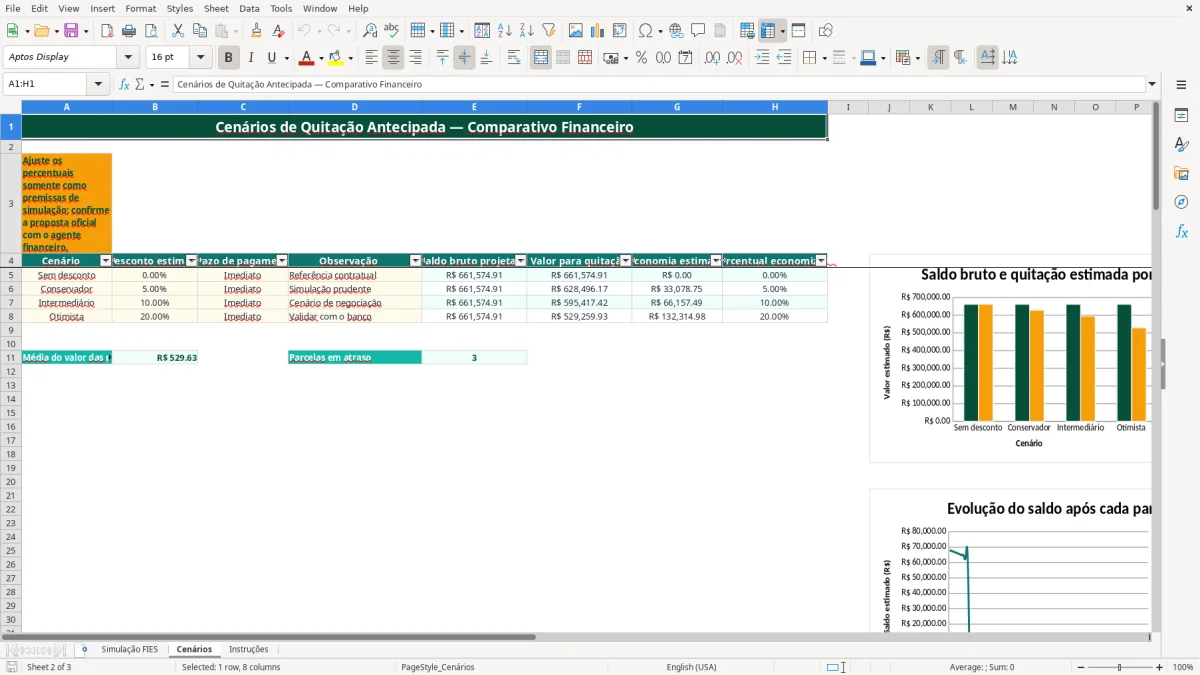Run the Spelling check icon
Image resolution: width=1200 pixels, height=675 pixels.
392,31
